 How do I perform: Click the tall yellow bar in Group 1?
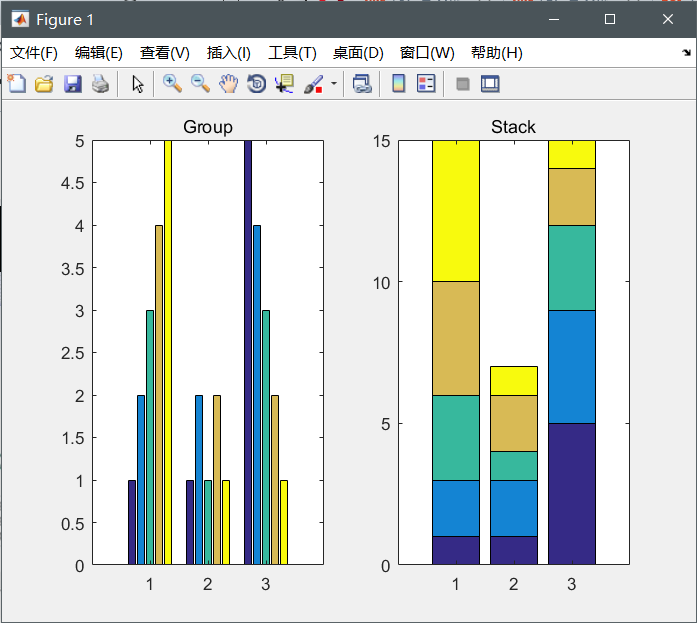[168, 352]
